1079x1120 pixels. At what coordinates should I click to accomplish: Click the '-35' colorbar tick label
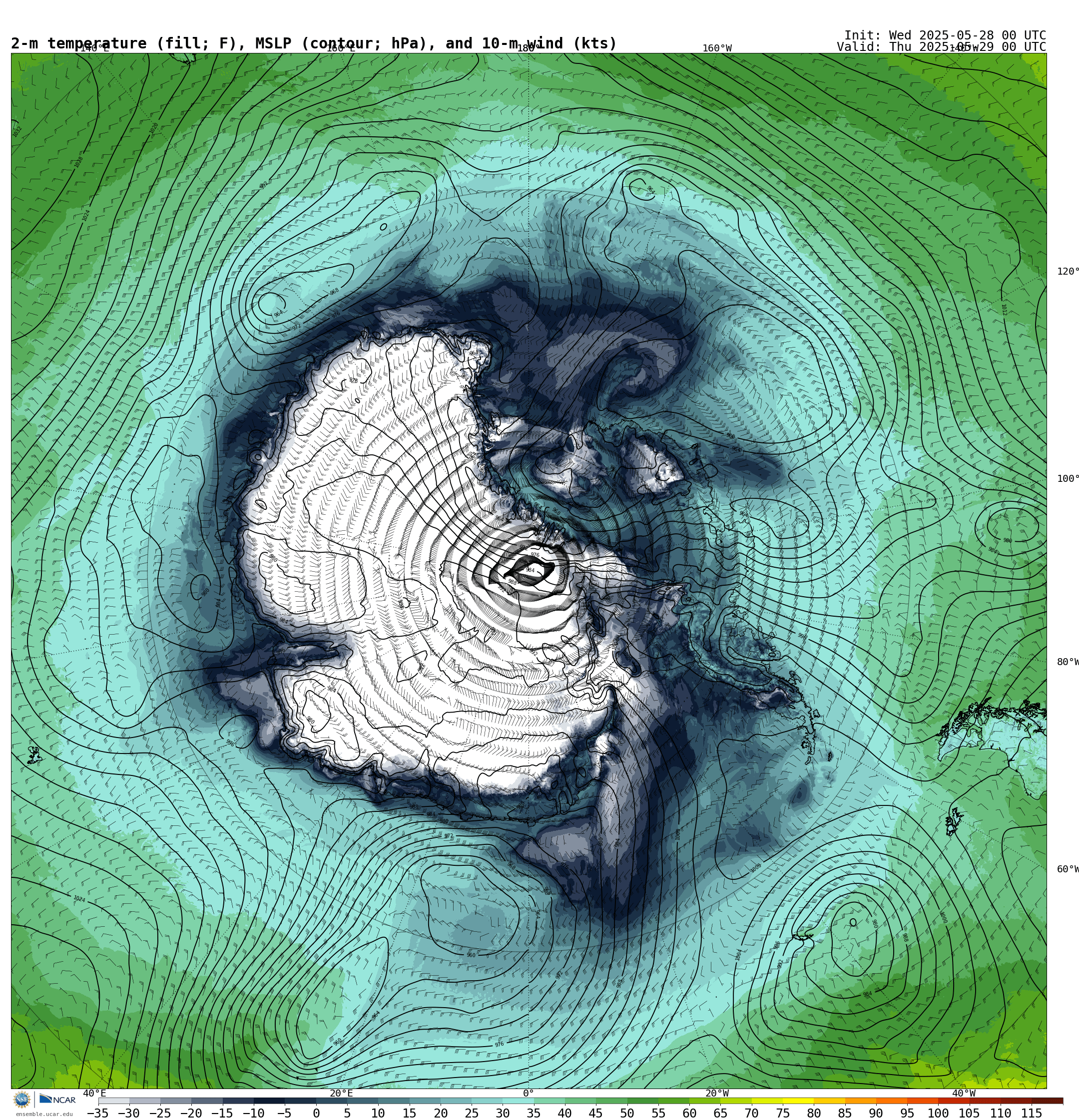click(97, 1113)
